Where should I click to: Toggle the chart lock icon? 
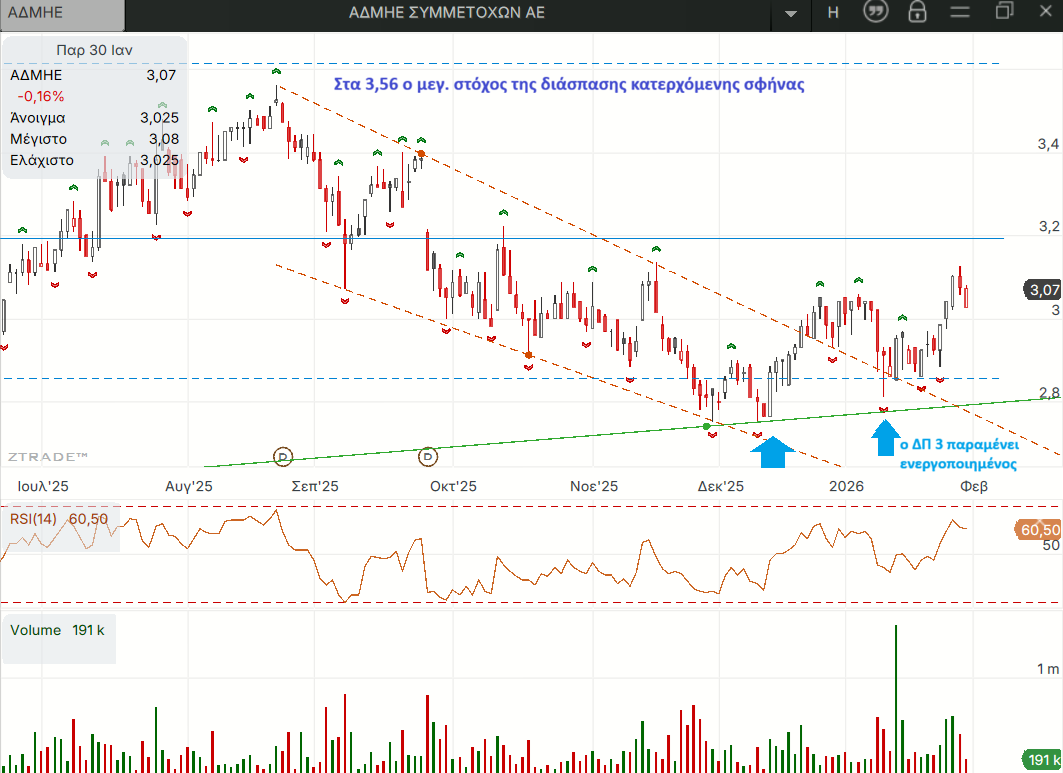(x=917, y=12)
